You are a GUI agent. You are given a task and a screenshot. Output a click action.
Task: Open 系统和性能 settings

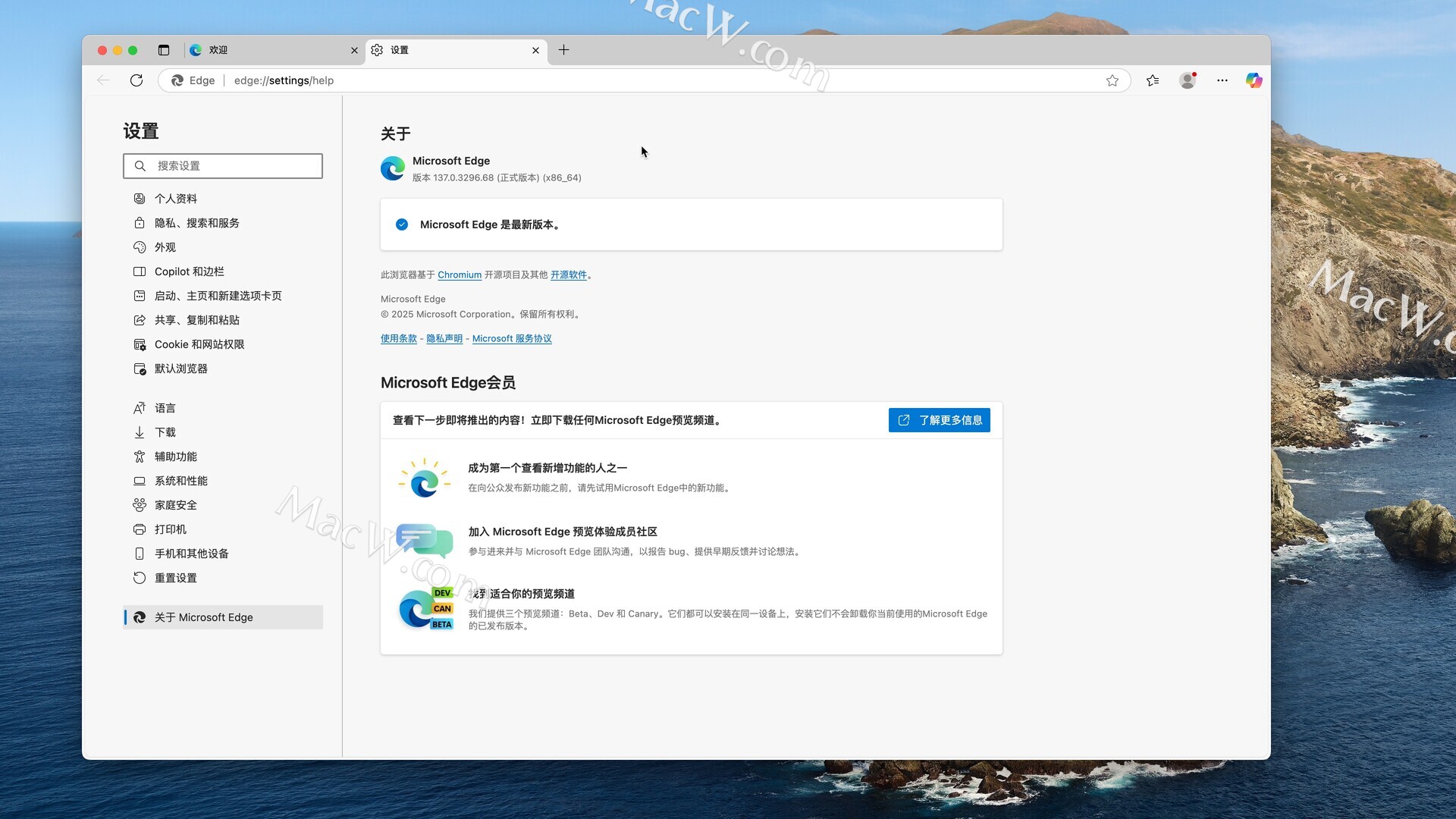223,481
